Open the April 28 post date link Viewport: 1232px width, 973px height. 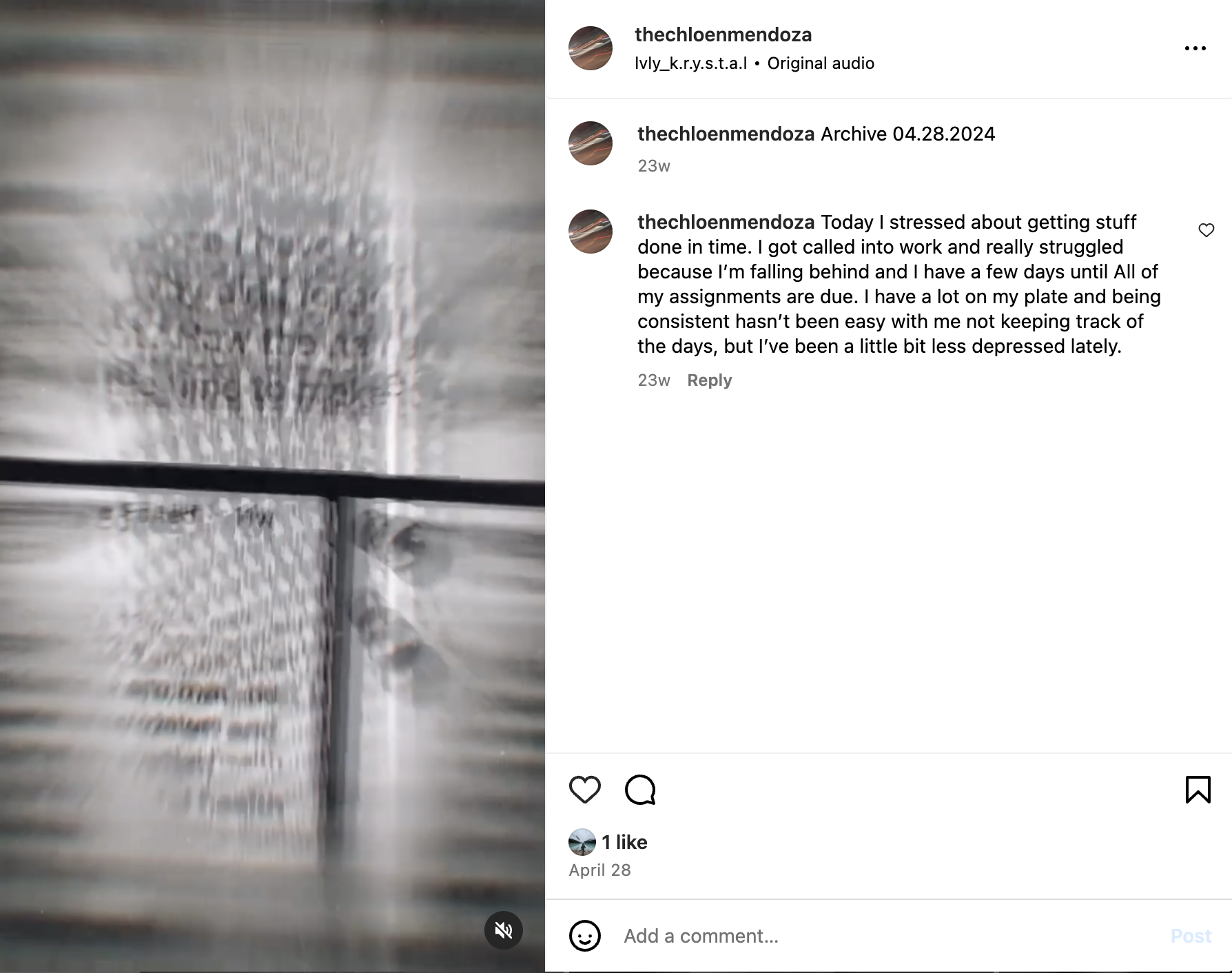point(599,870)
